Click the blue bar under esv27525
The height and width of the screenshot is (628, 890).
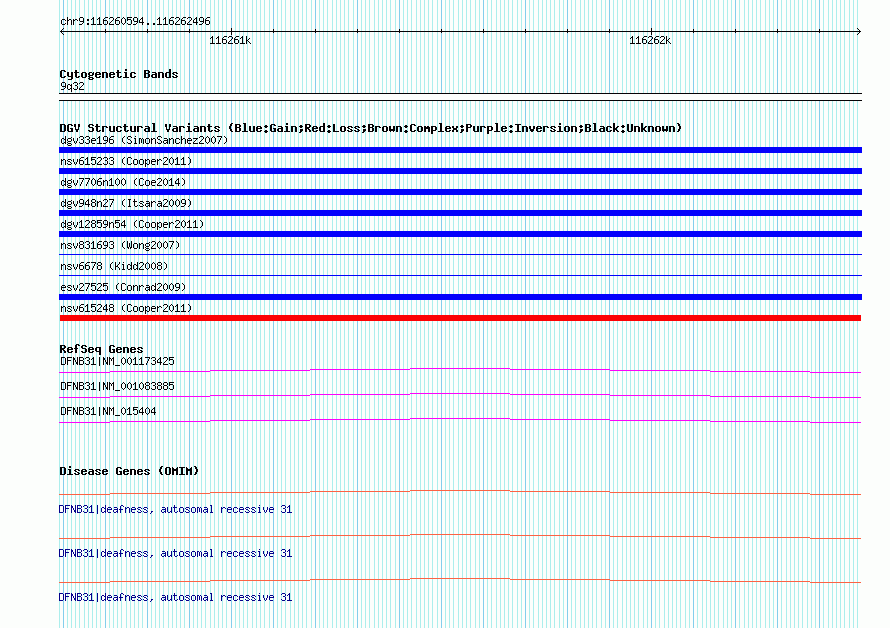[x=460, y=297]
